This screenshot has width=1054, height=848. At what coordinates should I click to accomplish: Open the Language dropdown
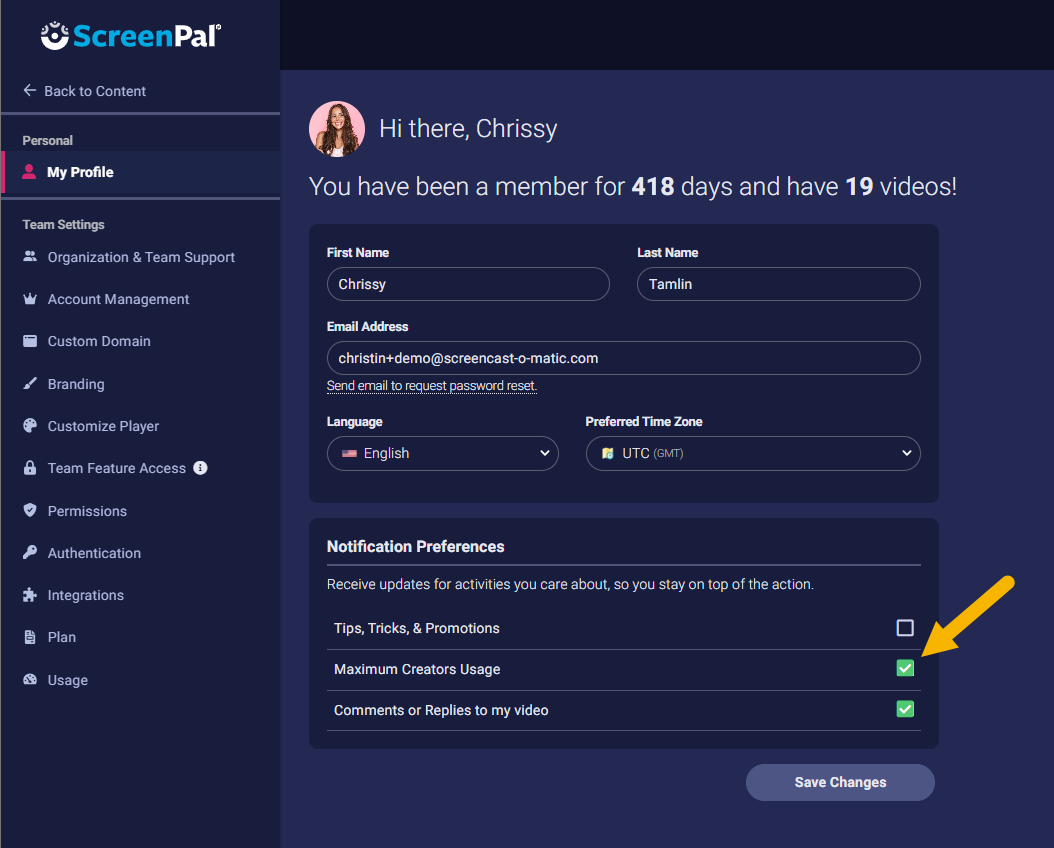click(x=442, y=453)
